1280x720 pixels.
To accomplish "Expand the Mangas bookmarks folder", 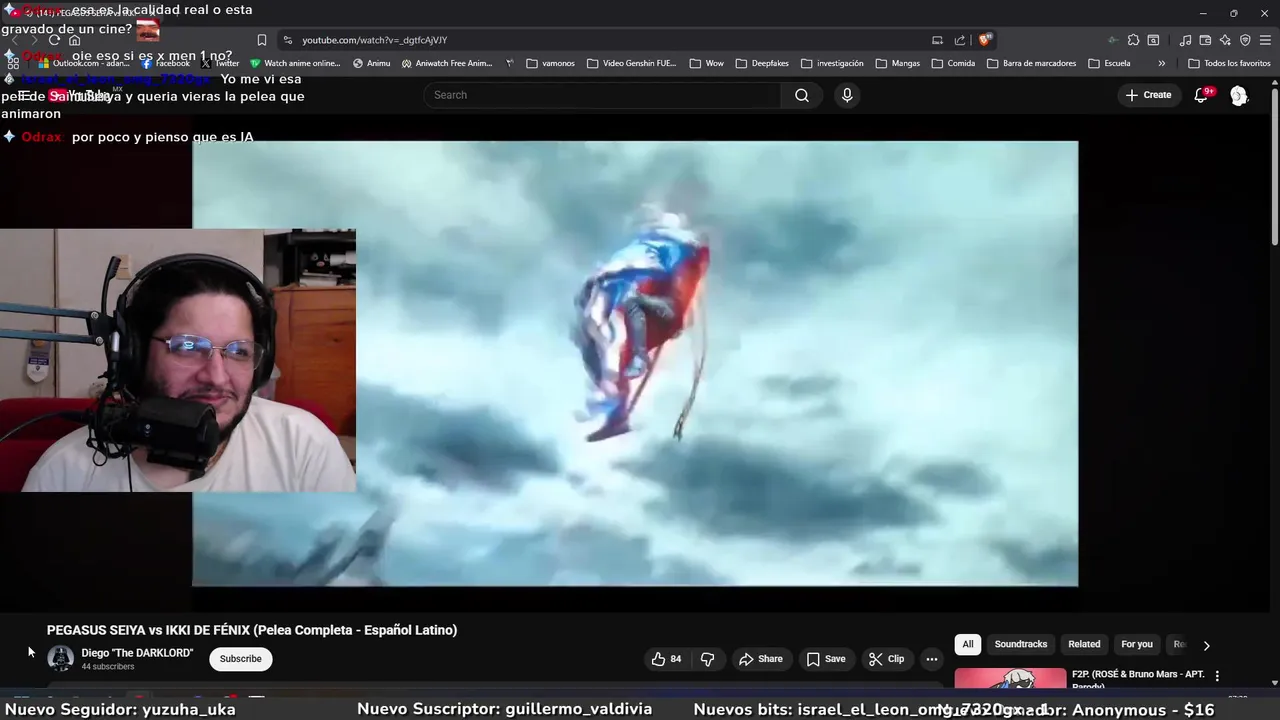I will click(x=897, y=63).
